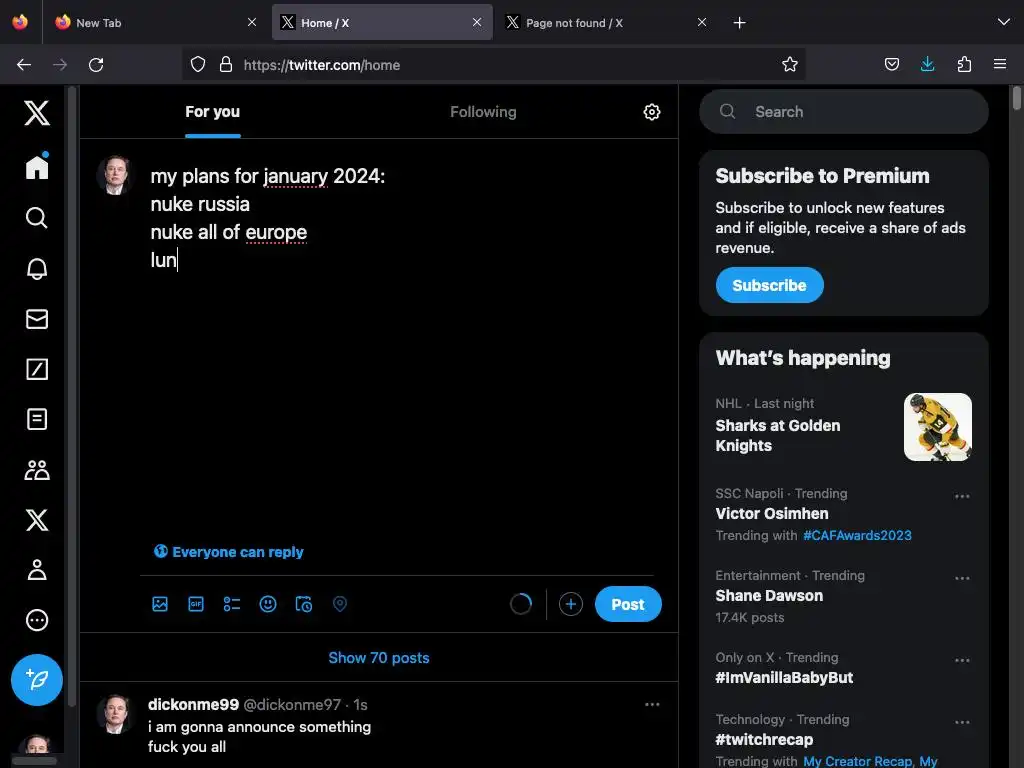The width and height of the screenshot is (1024, 768).
Task: Click the Search input field
Action: pos(844,112)
